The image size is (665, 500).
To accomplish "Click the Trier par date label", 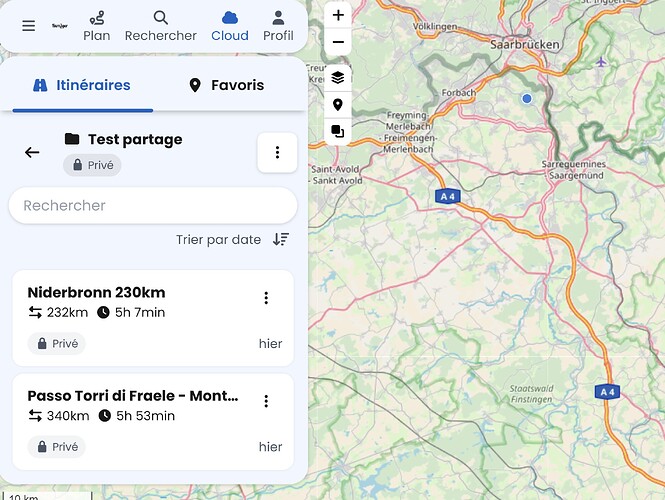I will (218, 239).
